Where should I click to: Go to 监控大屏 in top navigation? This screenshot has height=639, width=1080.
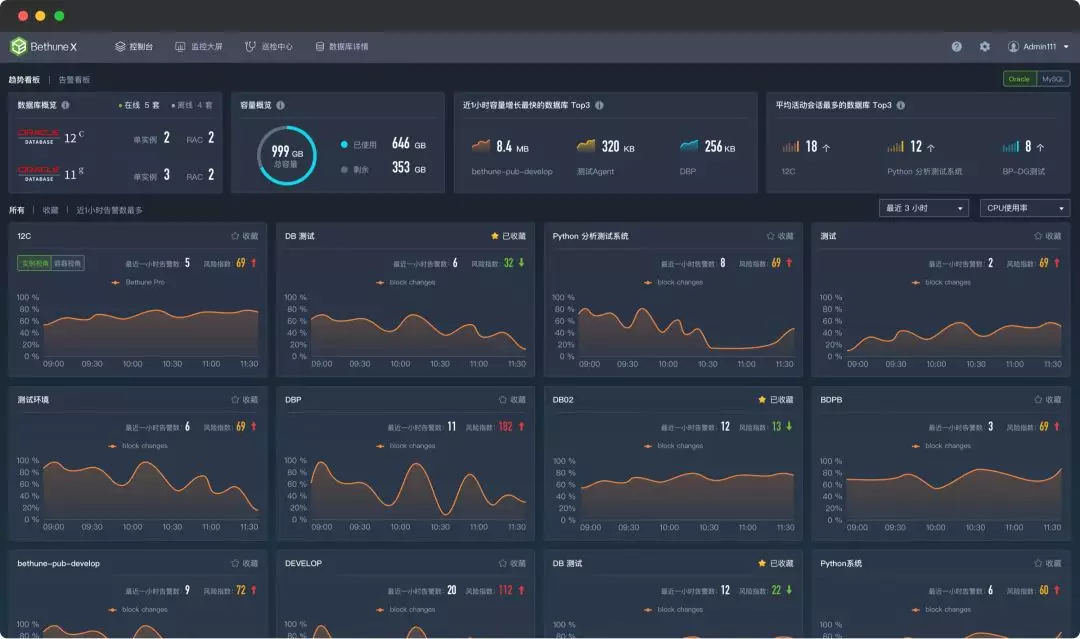coord(199,46)
